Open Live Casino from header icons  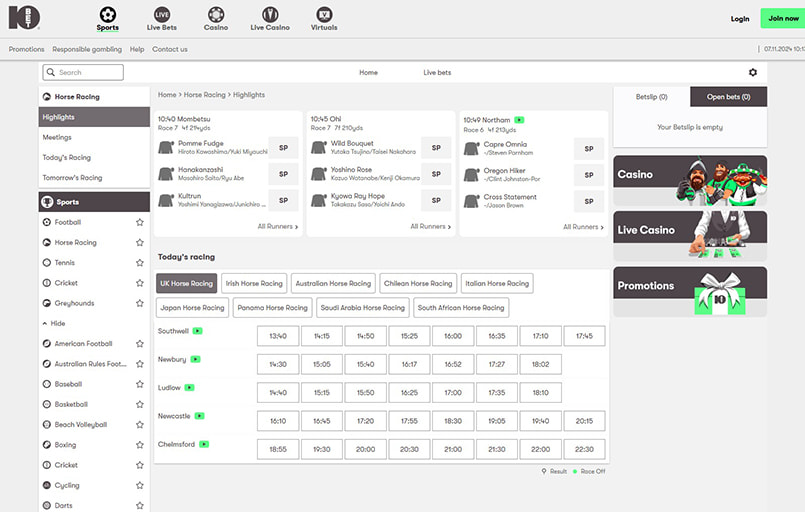(x=270, y=15)
